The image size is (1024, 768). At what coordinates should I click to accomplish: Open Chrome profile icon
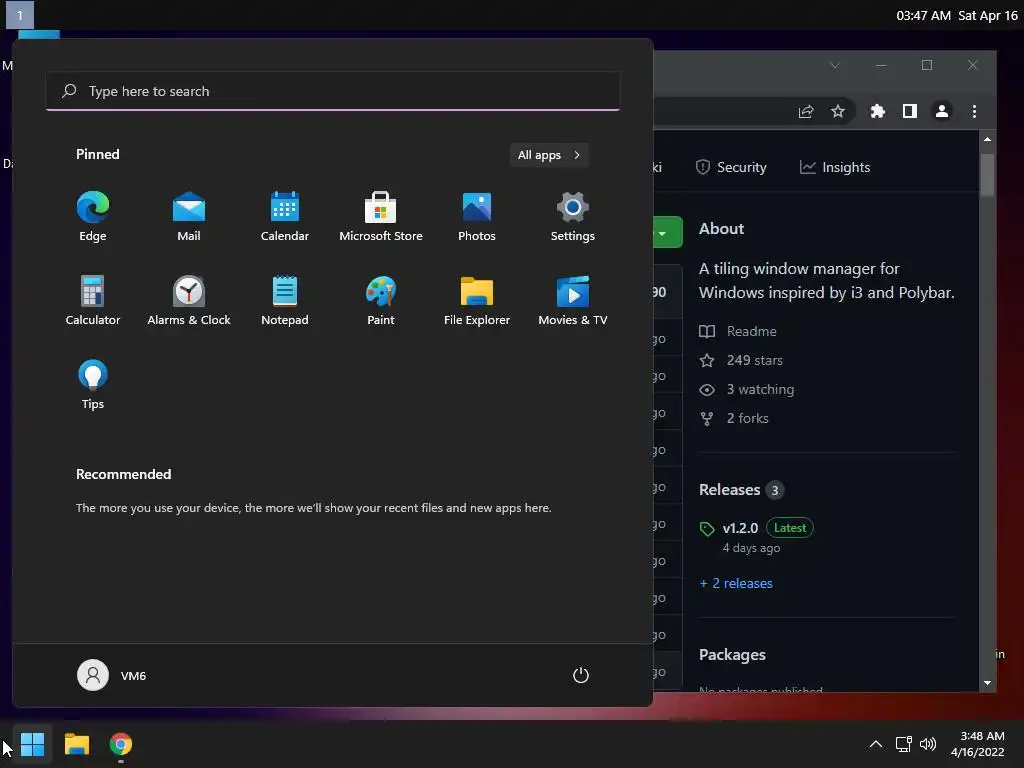click(x=942, y=112)
